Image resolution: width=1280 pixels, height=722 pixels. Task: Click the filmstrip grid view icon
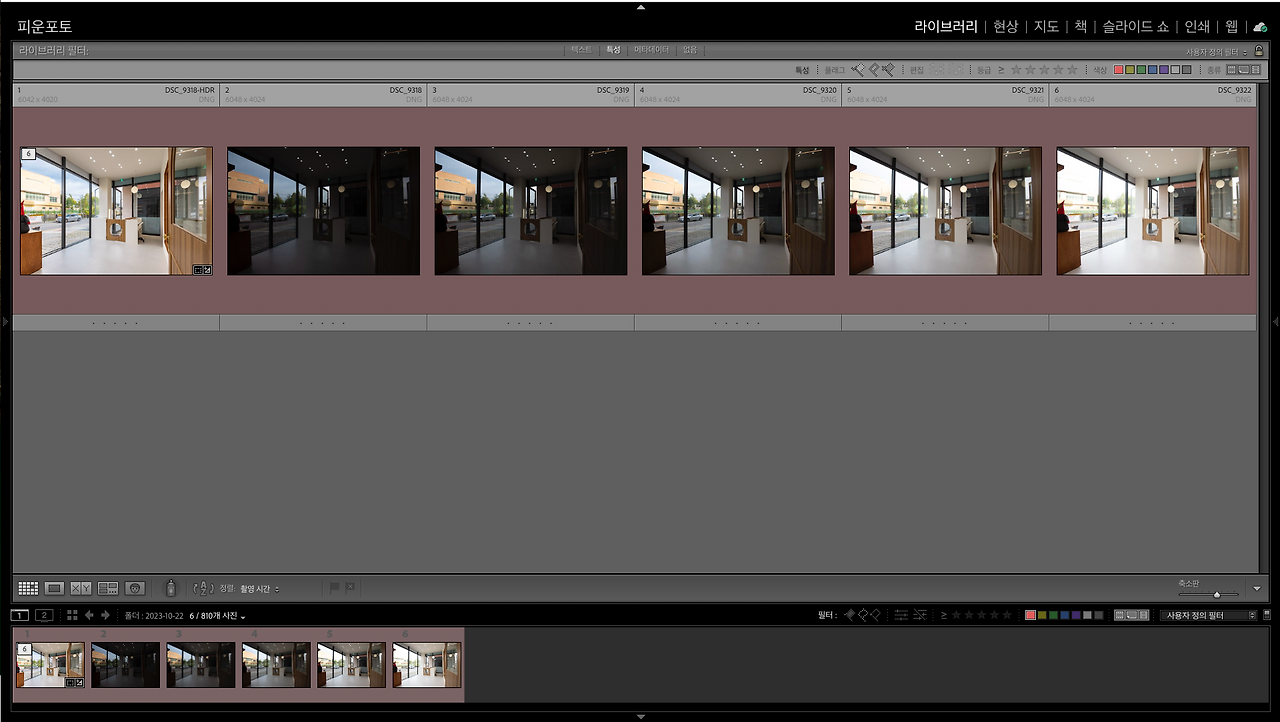pyautogui.click(x=72, y=615)
